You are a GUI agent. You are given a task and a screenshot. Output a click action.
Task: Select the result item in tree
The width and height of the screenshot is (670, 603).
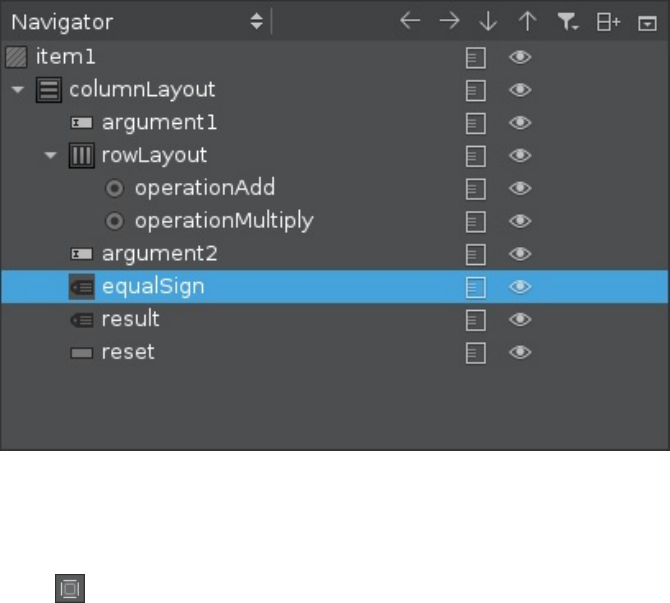tap(130, 319)
